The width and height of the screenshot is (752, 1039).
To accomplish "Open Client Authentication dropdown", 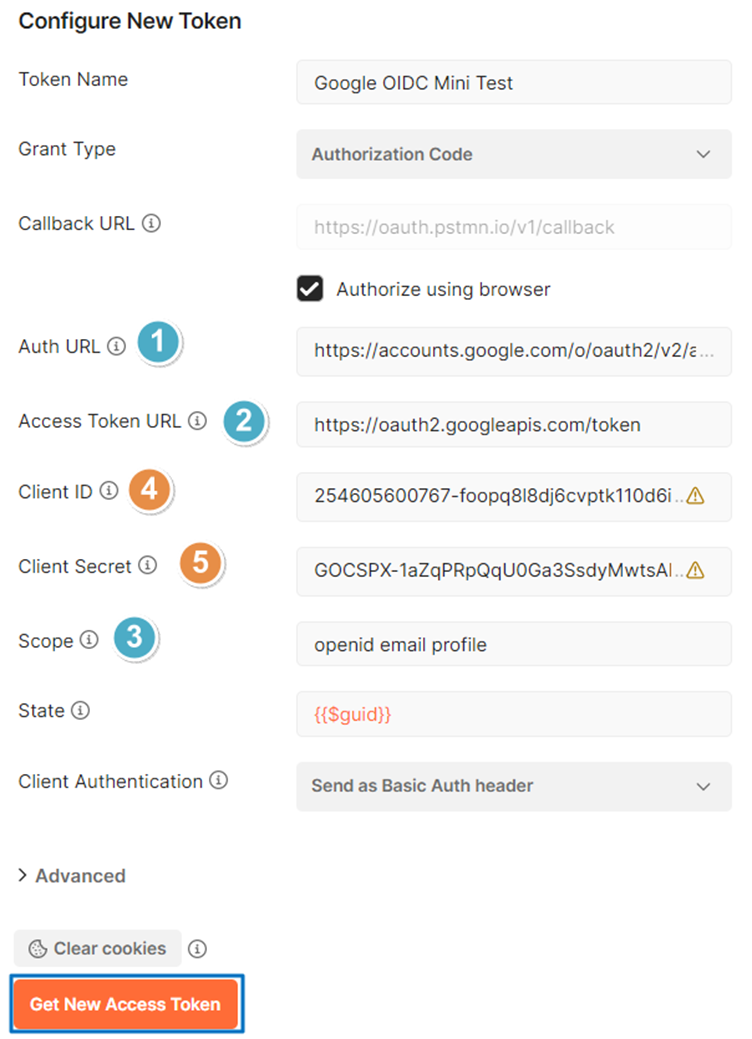I will coord(513,786).
